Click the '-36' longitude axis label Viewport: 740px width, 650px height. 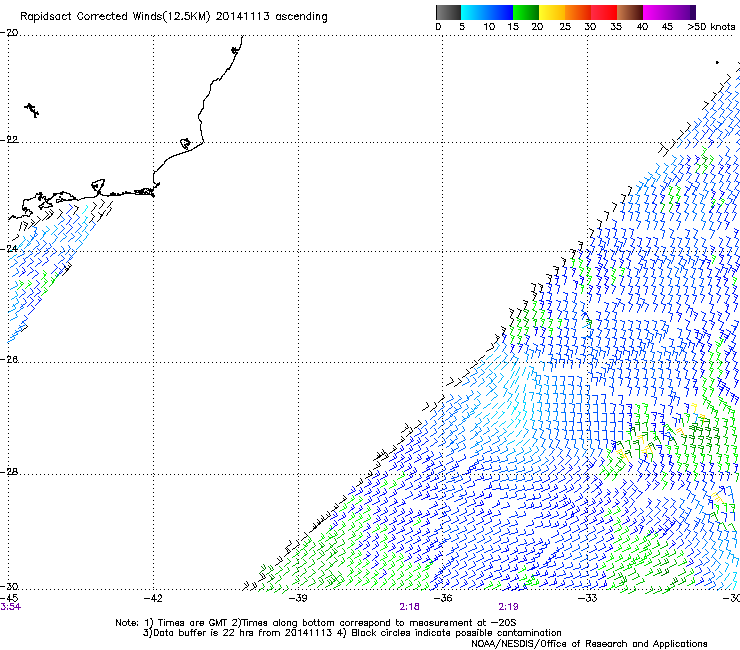coord(443,599)
